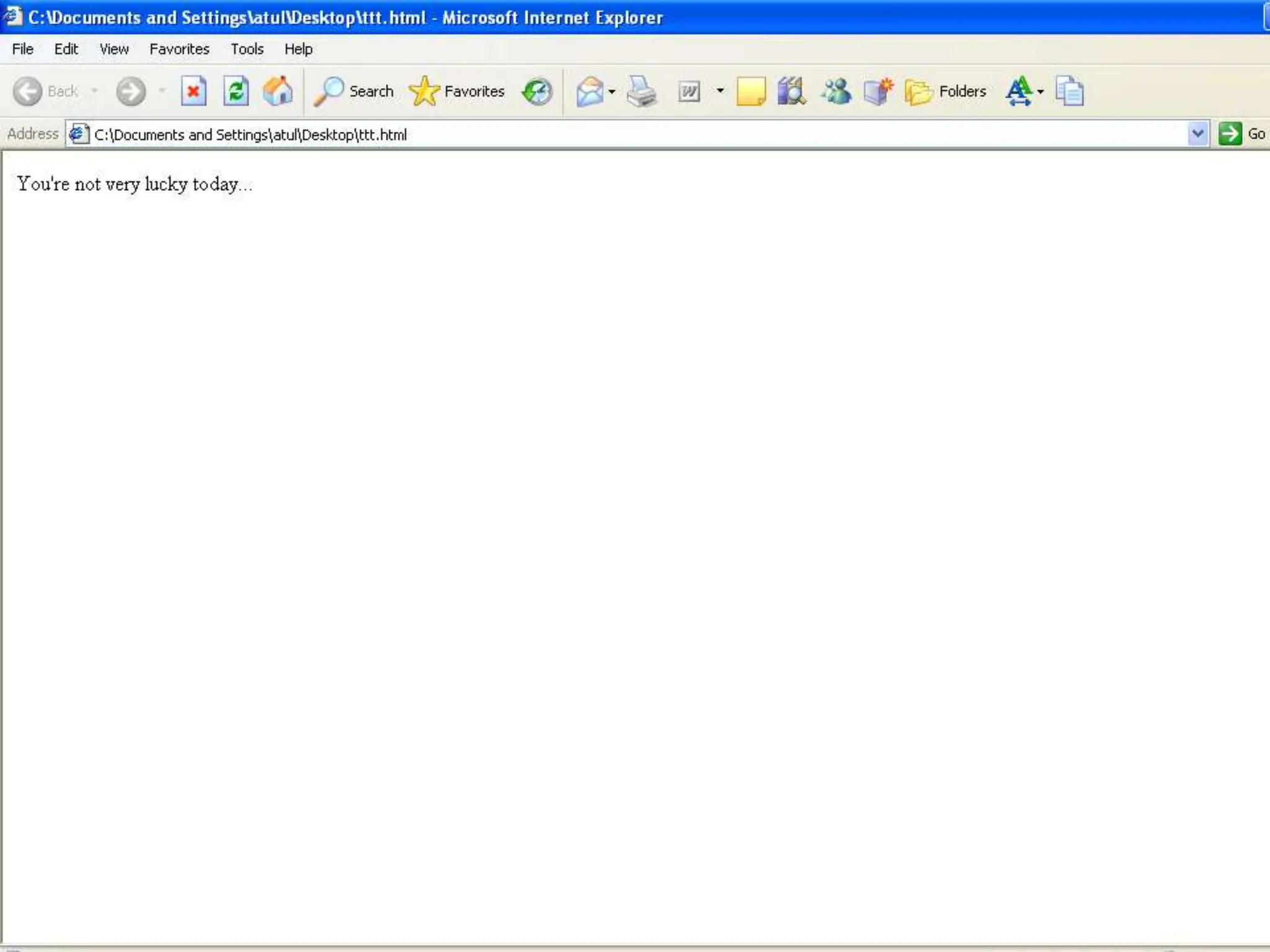Expand the address bar dropdown
1270x952 pixels.
click(x=1197, y=134)
